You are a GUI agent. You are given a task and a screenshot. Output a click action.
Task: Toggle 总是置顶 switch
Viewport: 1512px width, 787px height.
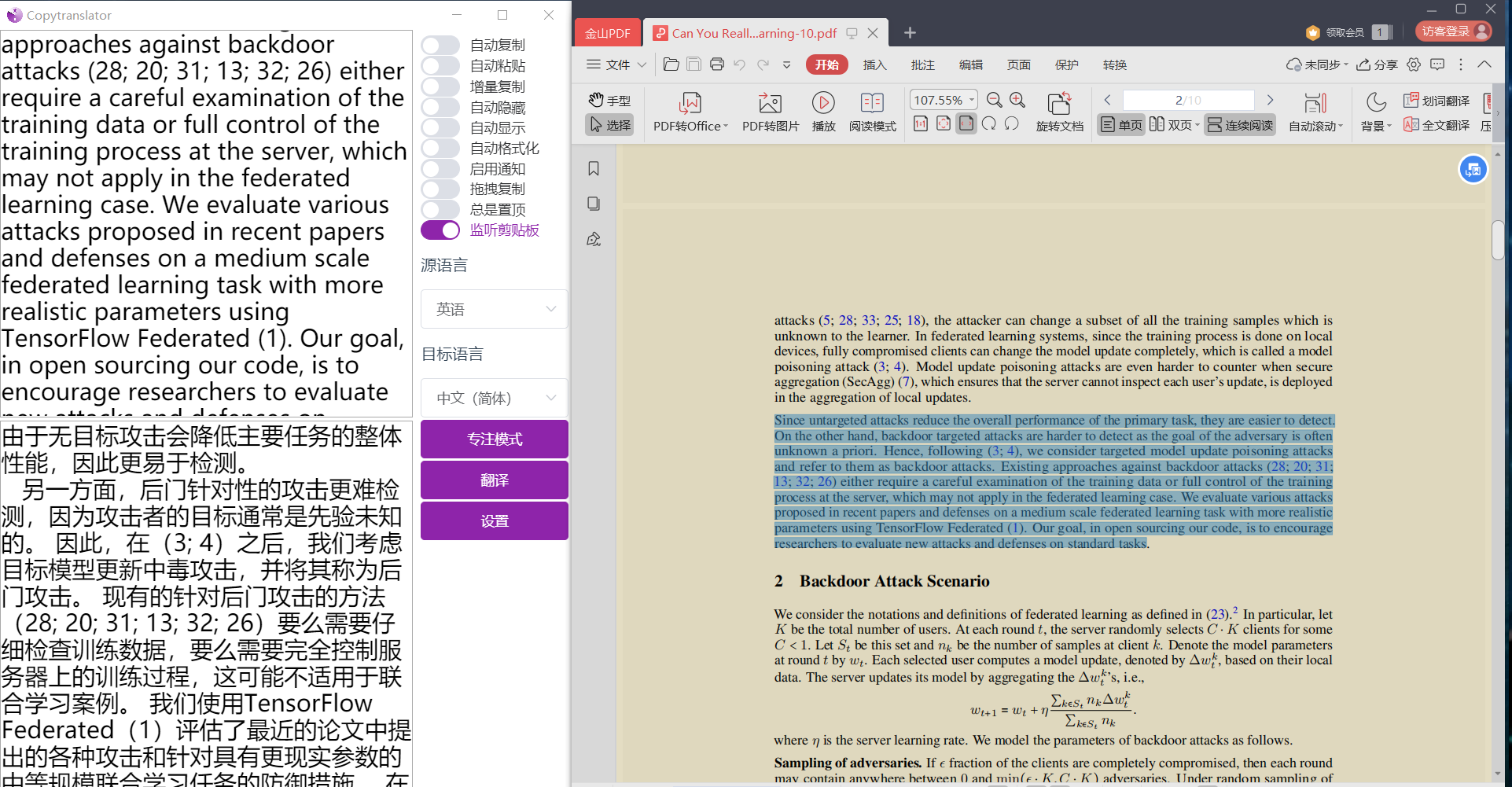point(440,209)
